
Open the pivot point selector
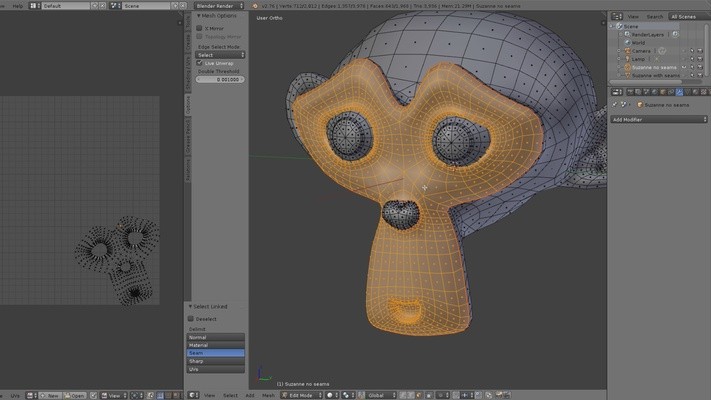[x=348, y=395]
